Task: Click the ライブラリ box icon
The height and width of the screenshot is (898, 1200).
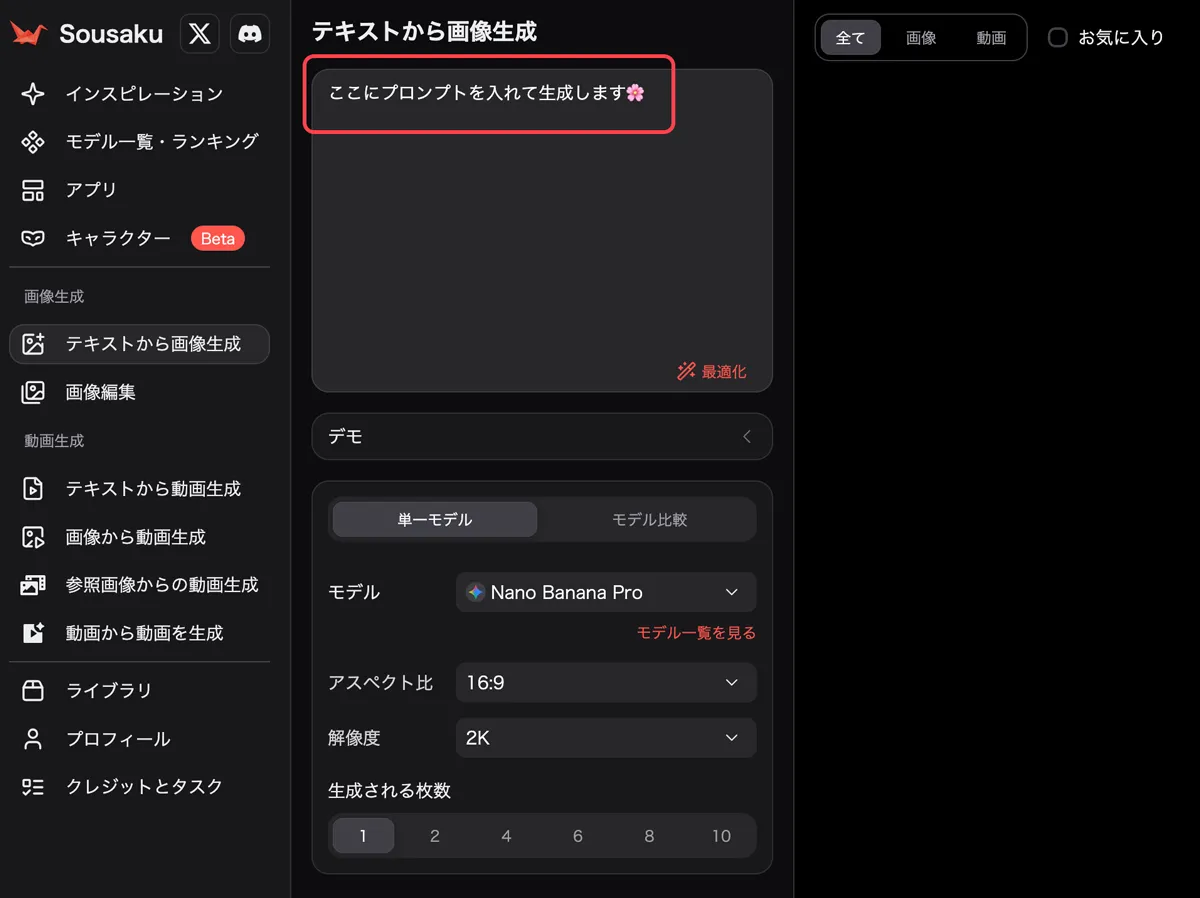Action: coord(33,691)
